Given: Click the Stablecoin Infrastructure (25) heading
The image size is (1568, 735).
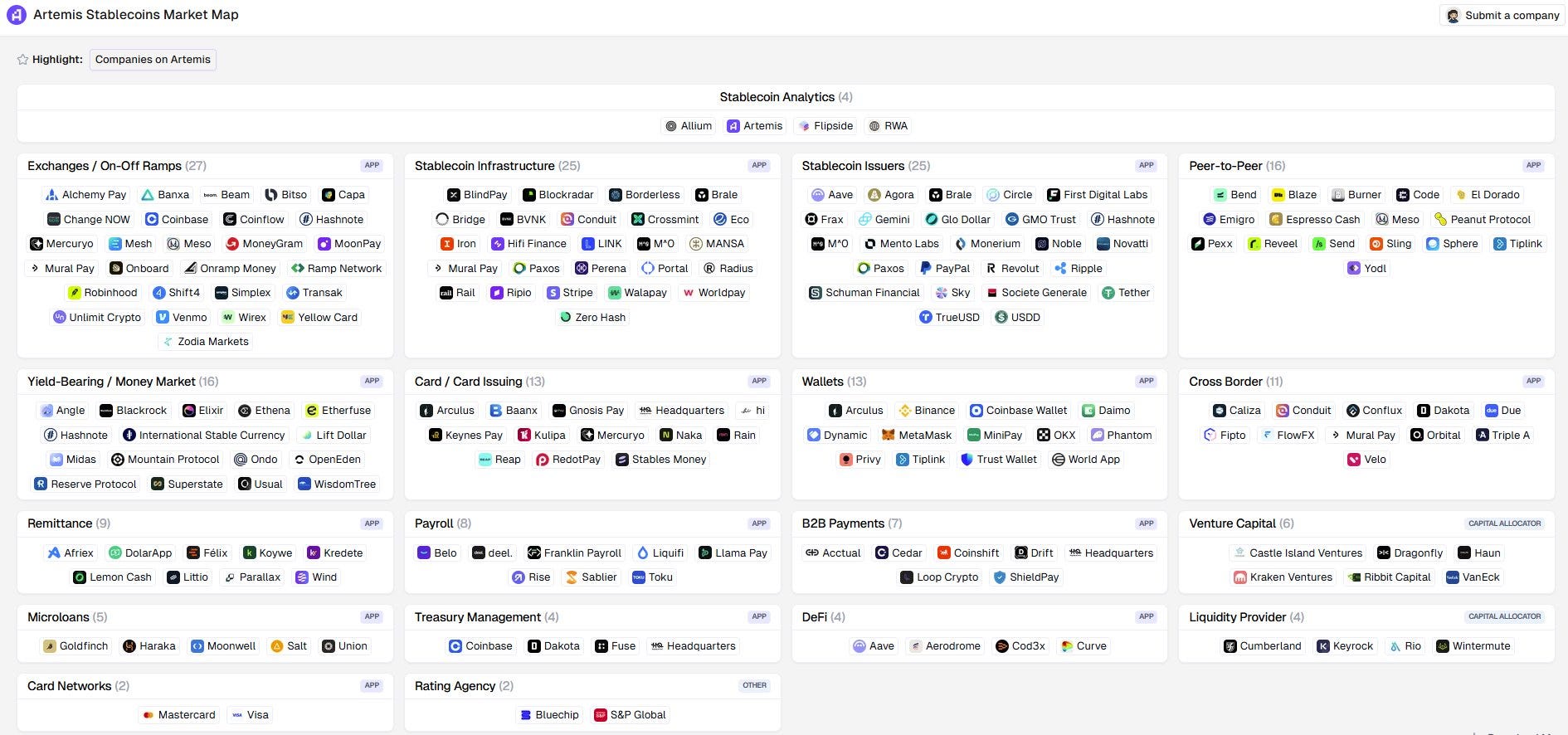Looking at the screenshot, I should tap(498, 166).
